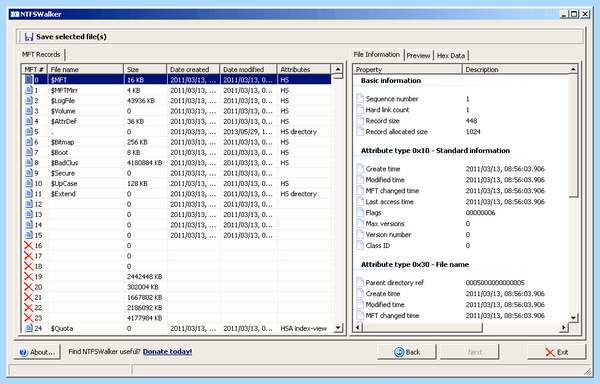Click the MFT list scroll up arrow
This screenshot has width=600, height=384.
click(338, 69)
